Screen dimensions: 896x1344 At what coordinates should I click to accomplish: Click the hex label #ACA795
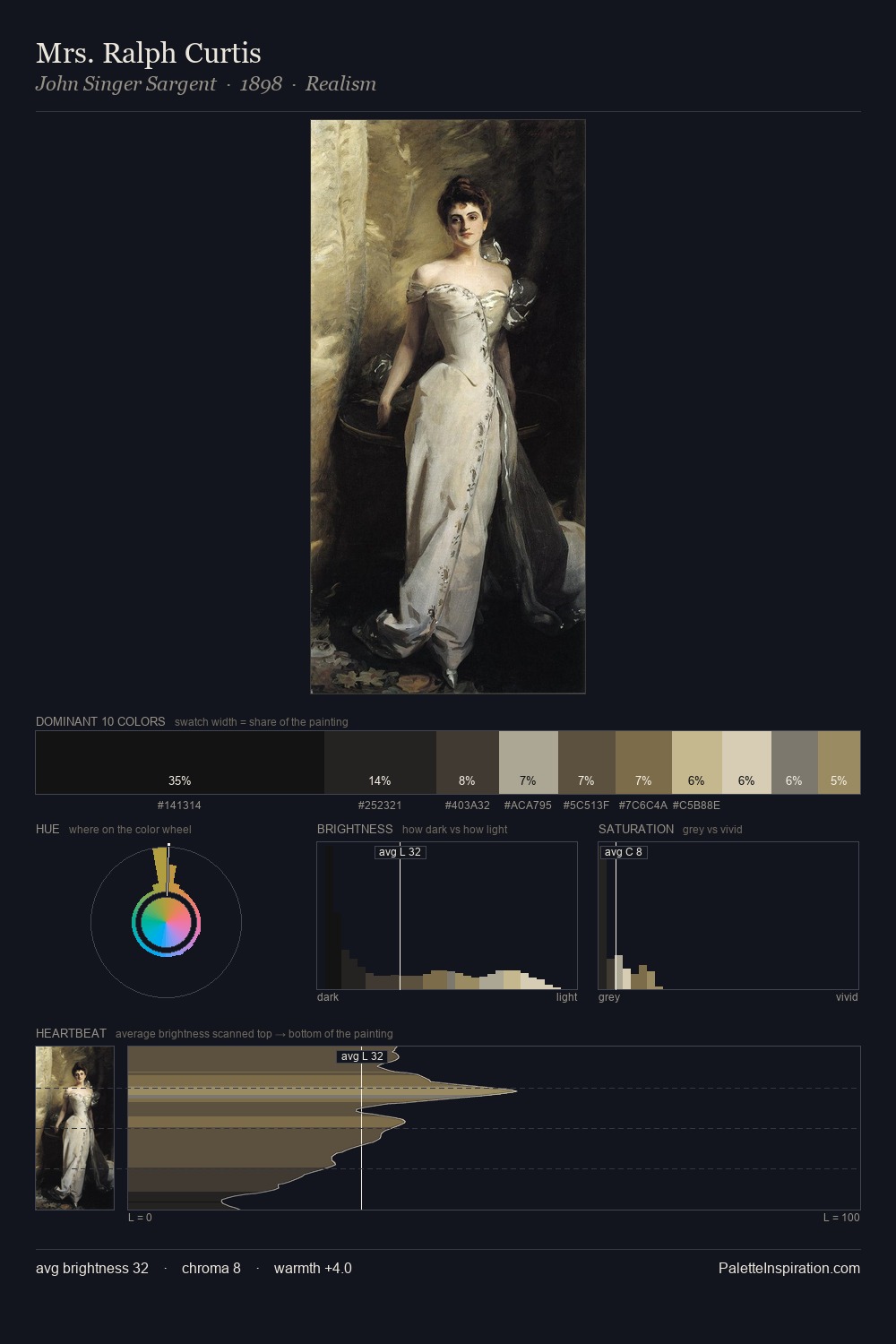click(x=528, y=806)
